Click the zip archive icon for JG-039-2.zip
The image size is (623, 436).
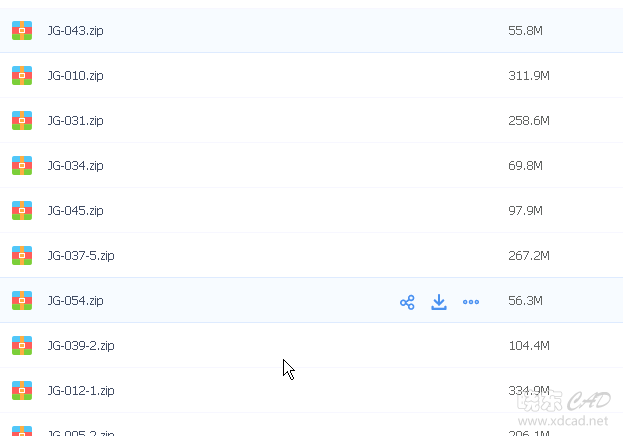click(x=22, y=345)
